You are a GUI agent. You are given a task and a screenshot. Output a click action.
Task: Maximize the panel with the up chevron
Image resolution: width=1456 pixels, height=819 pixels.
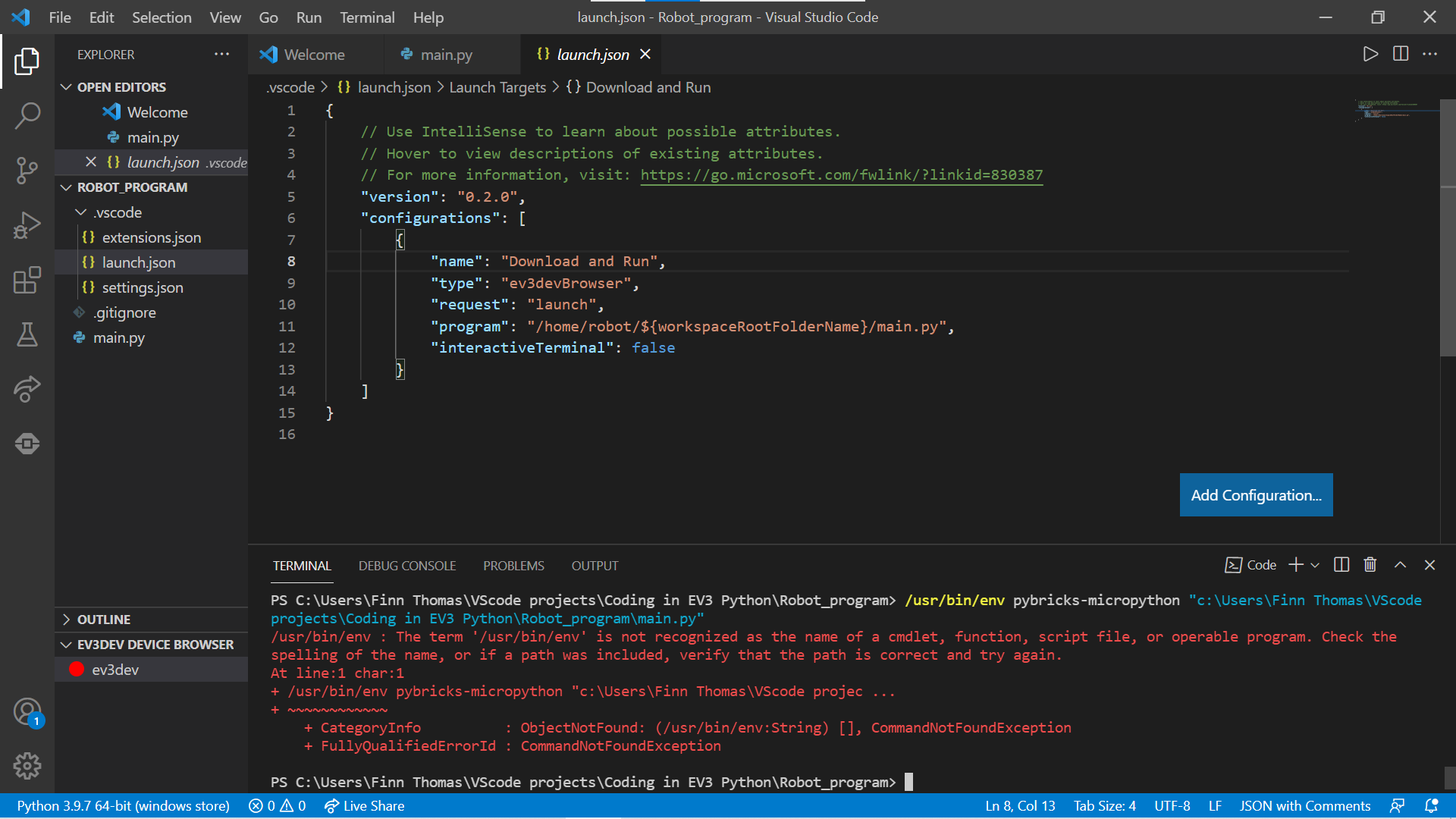(1401, 565)
